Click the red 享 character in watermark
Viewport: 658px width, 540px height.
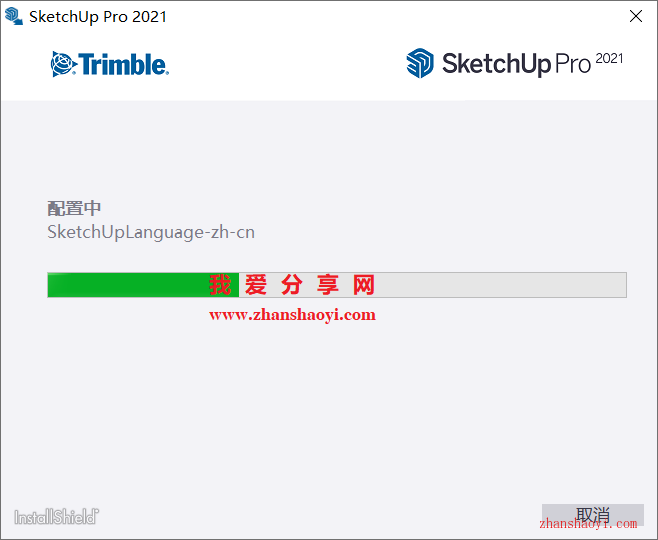tap(328, 285)
